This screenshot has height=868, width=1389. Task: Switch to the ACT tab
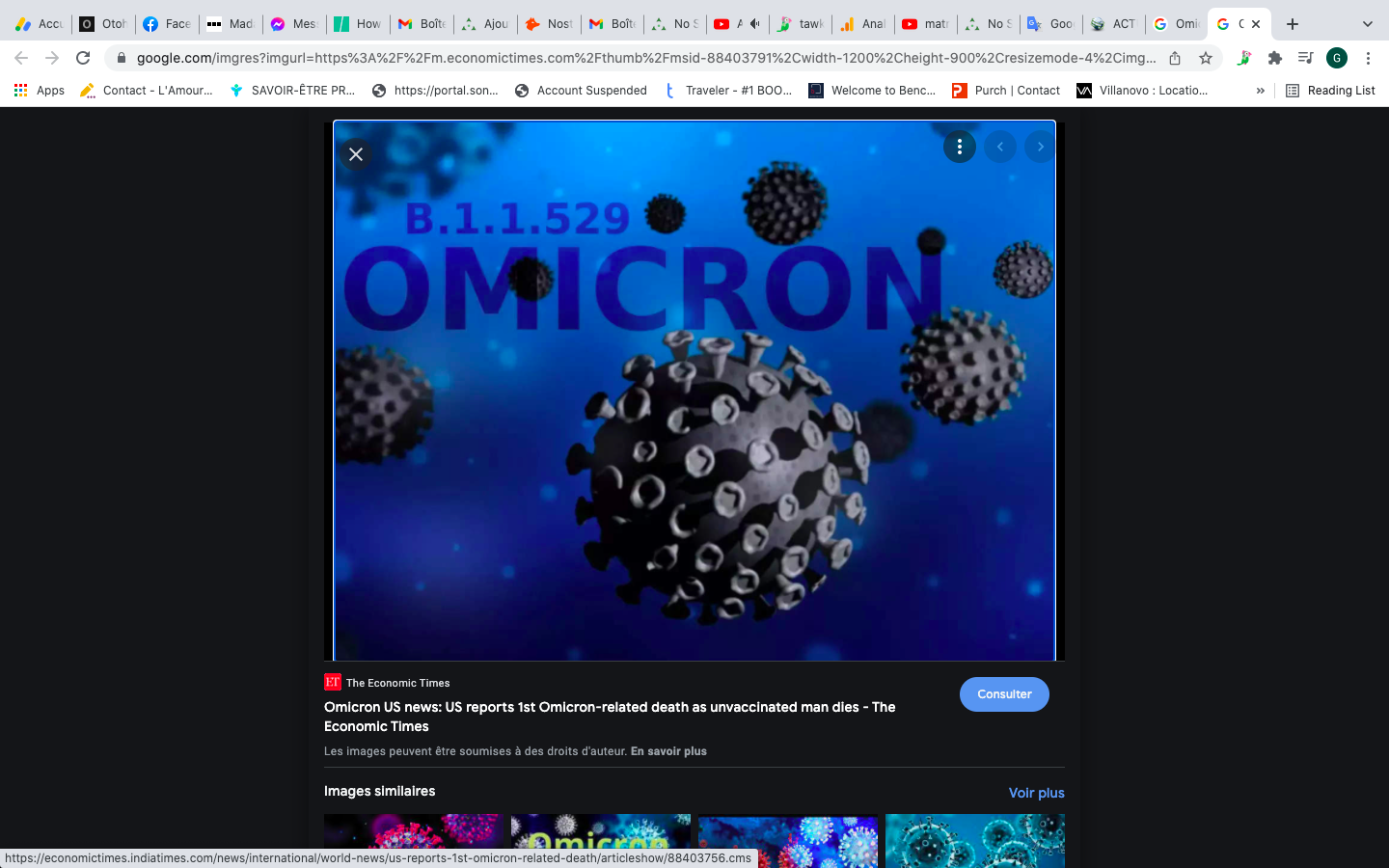click(x=1115, y=24)
